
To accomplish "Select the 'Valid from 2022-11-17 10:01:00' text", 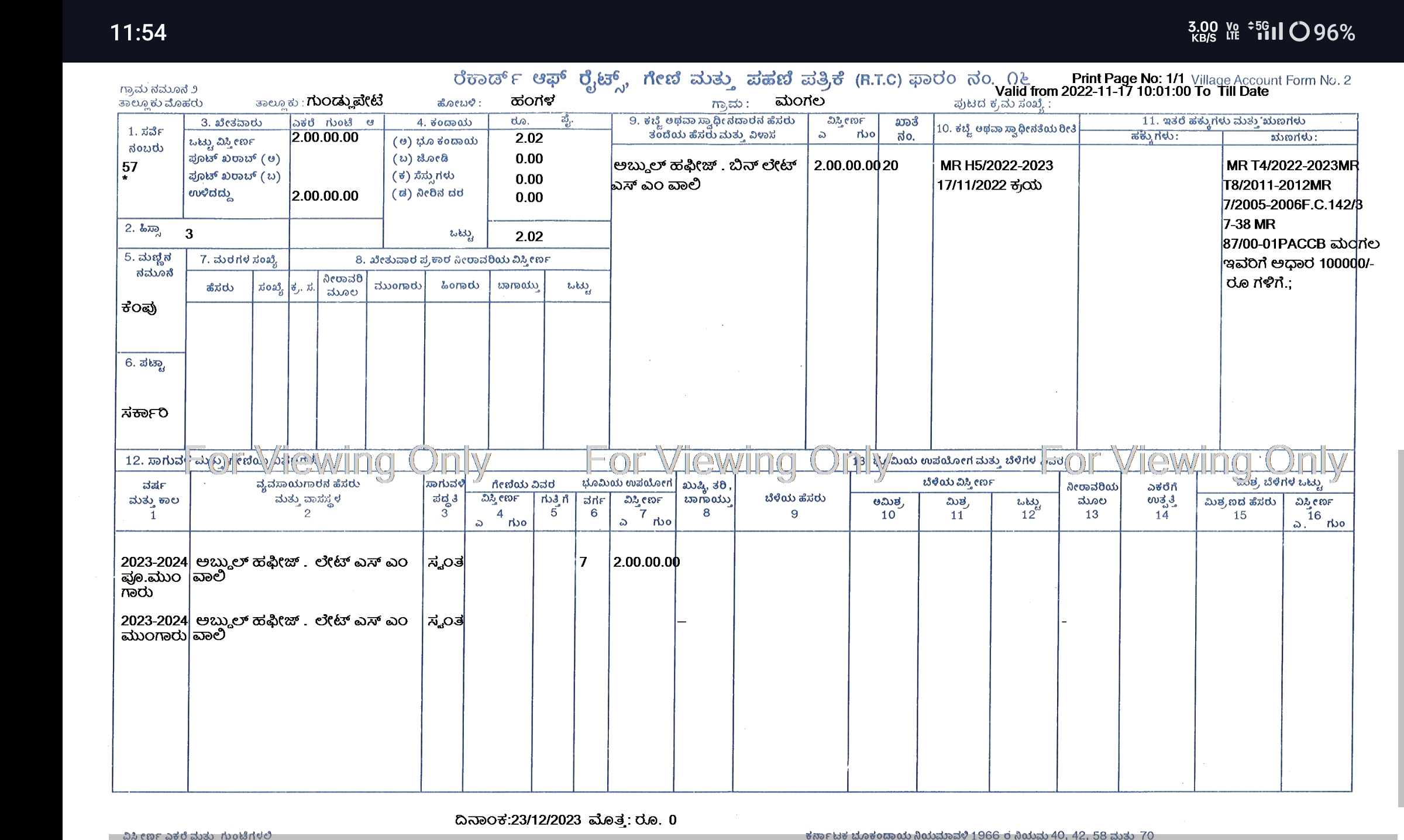I will tap(1093, 91).
